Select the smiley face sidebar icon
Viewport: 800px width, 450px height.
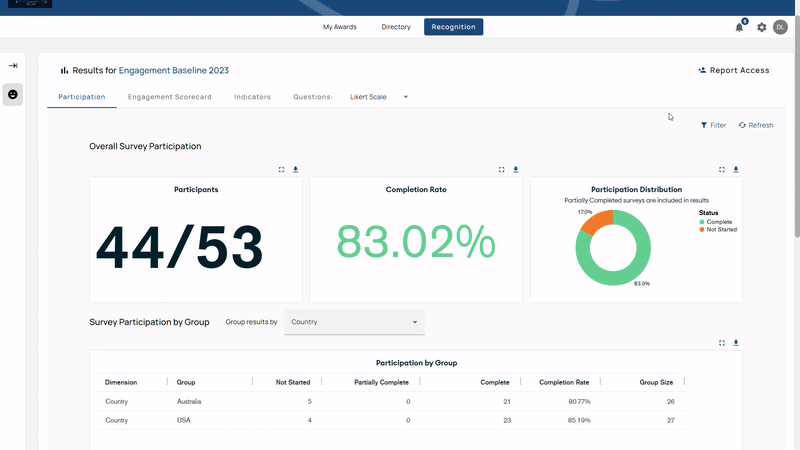coord(13,94)
